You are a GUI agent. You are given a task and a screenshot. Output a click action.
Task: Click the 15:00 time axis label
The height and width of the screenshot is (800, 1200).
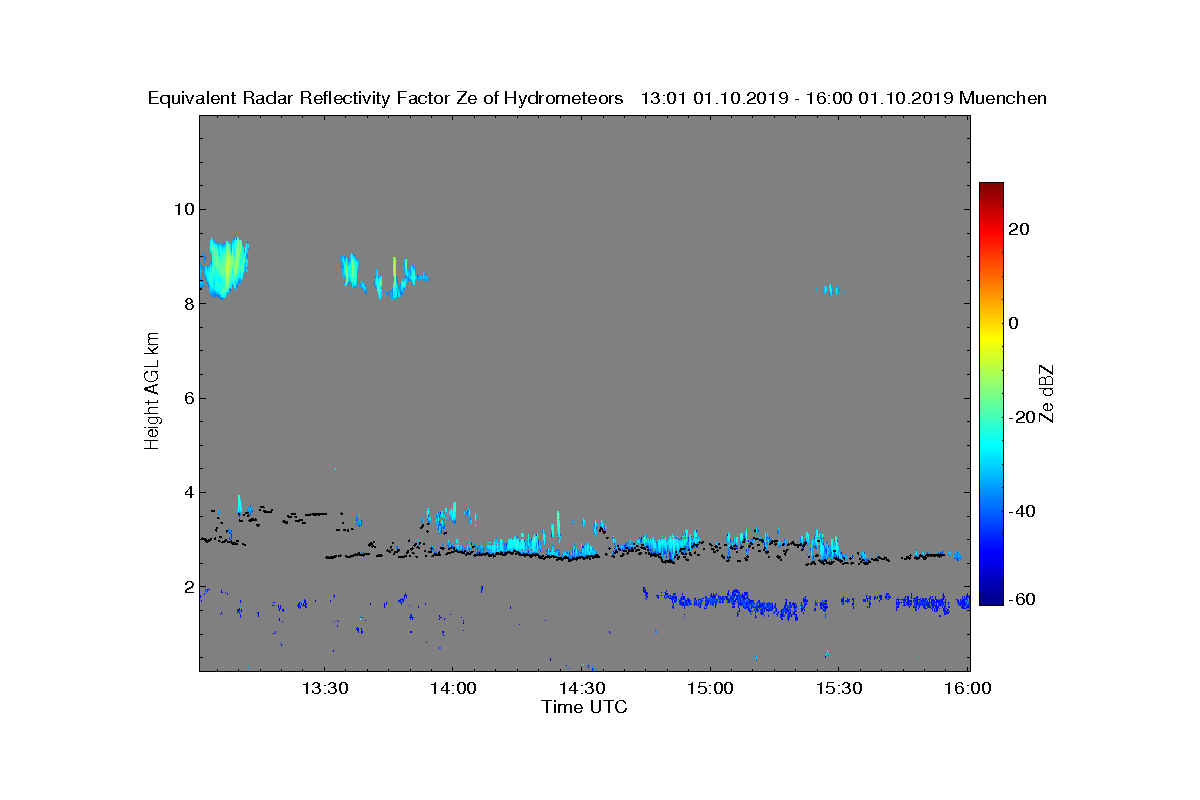click(x=711, y=688)
